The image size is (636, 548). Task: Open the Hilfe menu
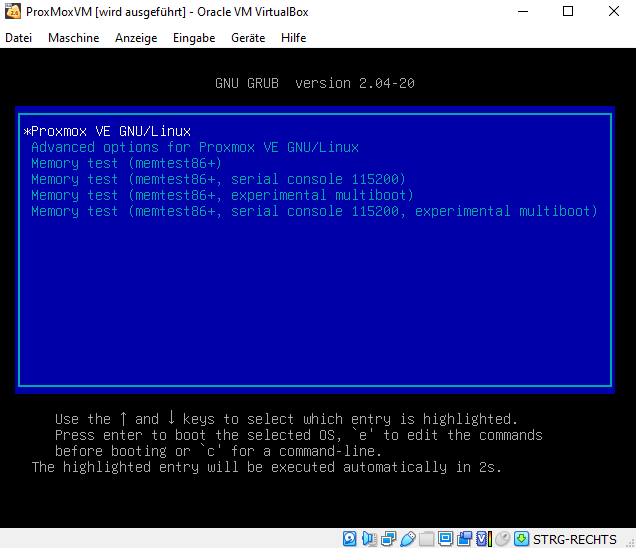coord(293,38)
